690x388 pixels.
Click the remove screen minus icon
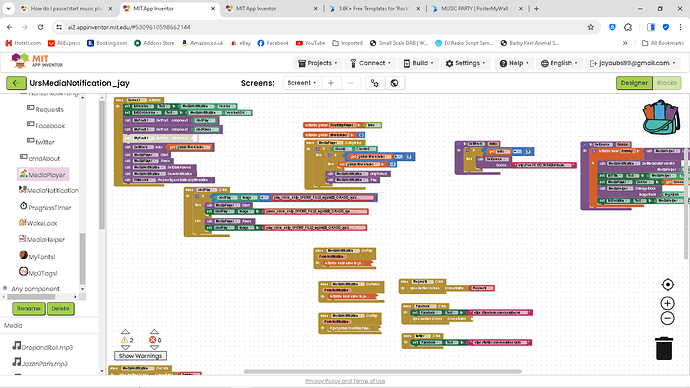click(350, 83)
